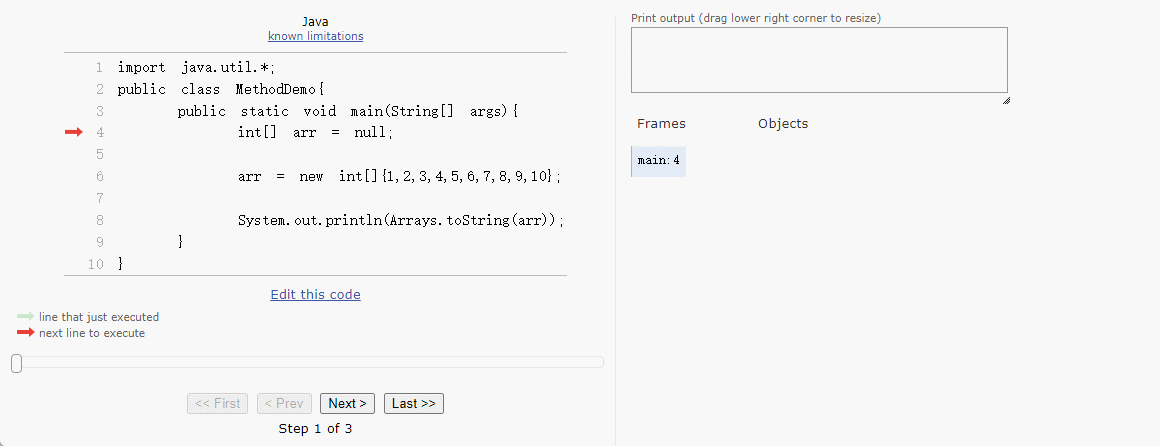This screenshot has width=1160, height=446.
Task: Jump to end with Last >> button
Action: tap(413, 403)
